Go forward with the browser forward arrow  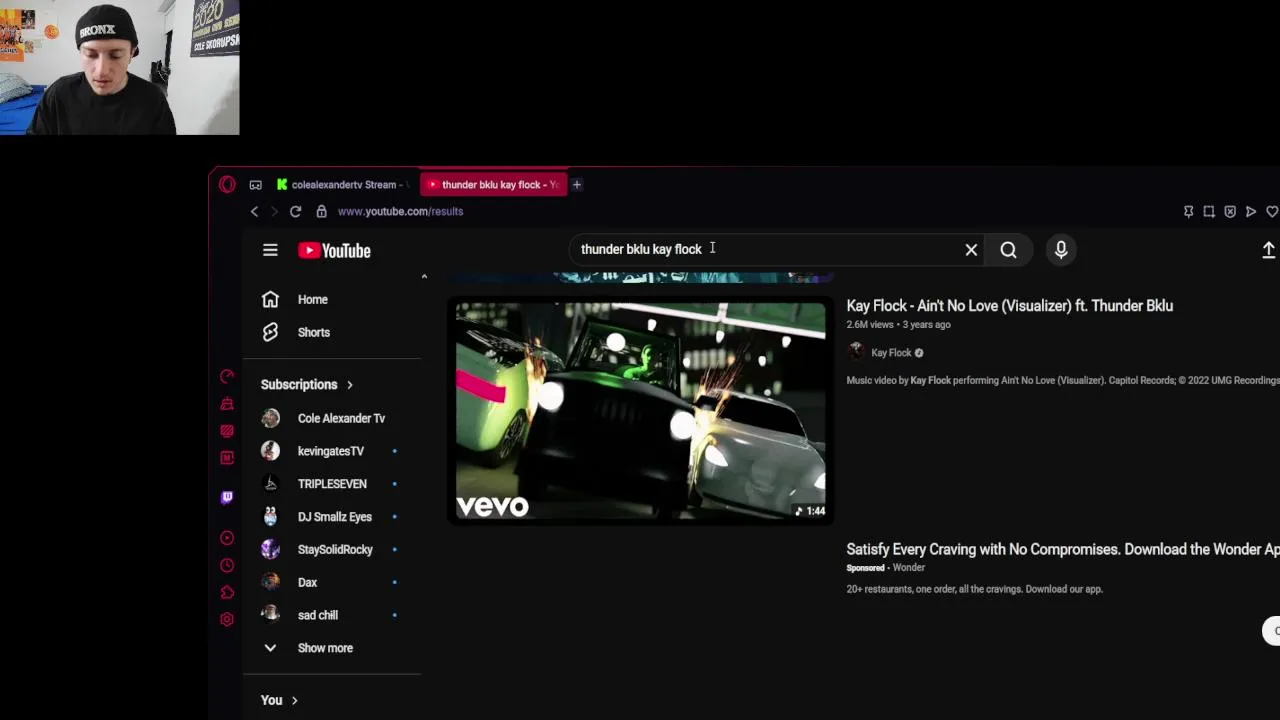tap(274, 211)
